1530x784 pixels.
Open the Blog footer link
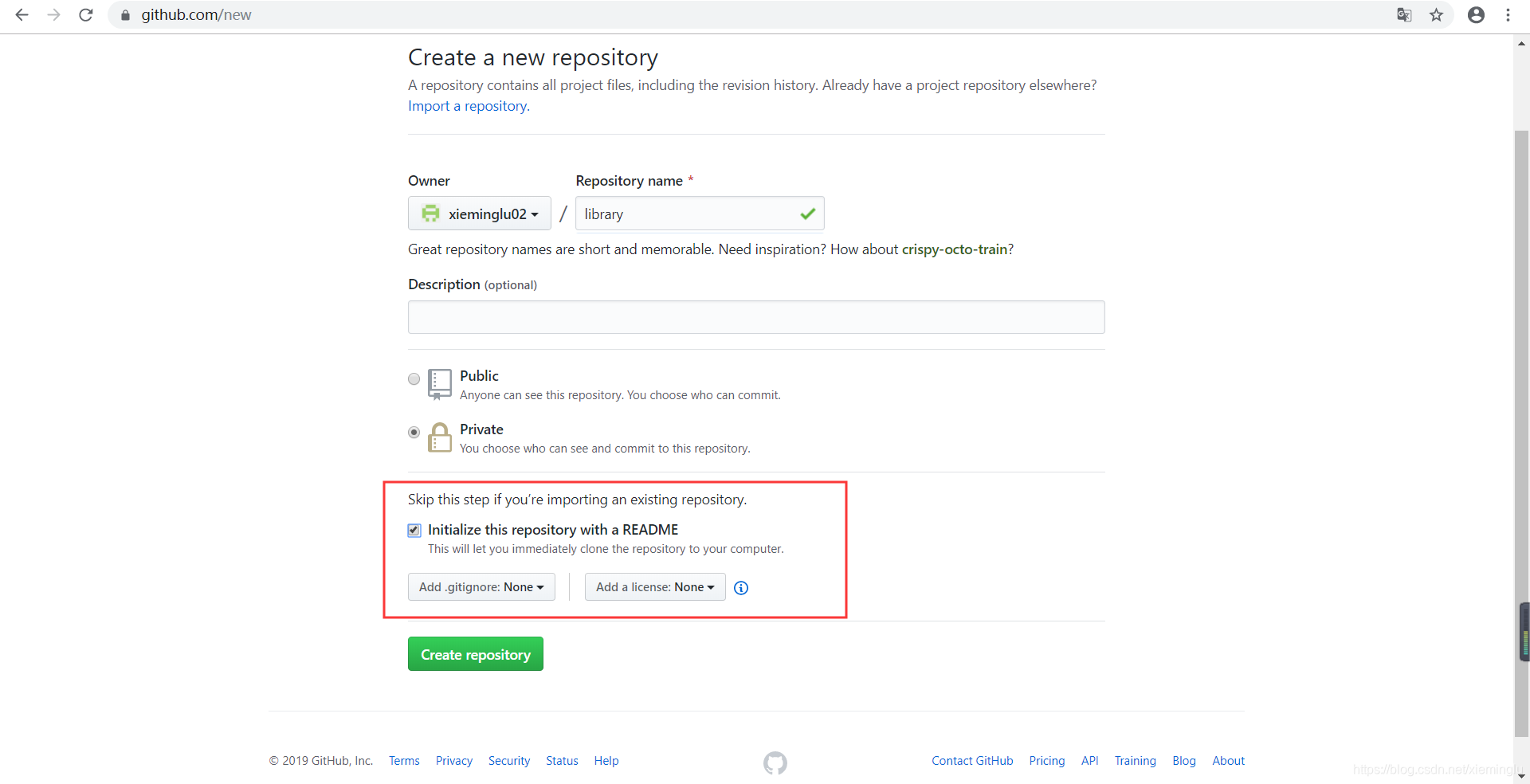click(1184, 761)
